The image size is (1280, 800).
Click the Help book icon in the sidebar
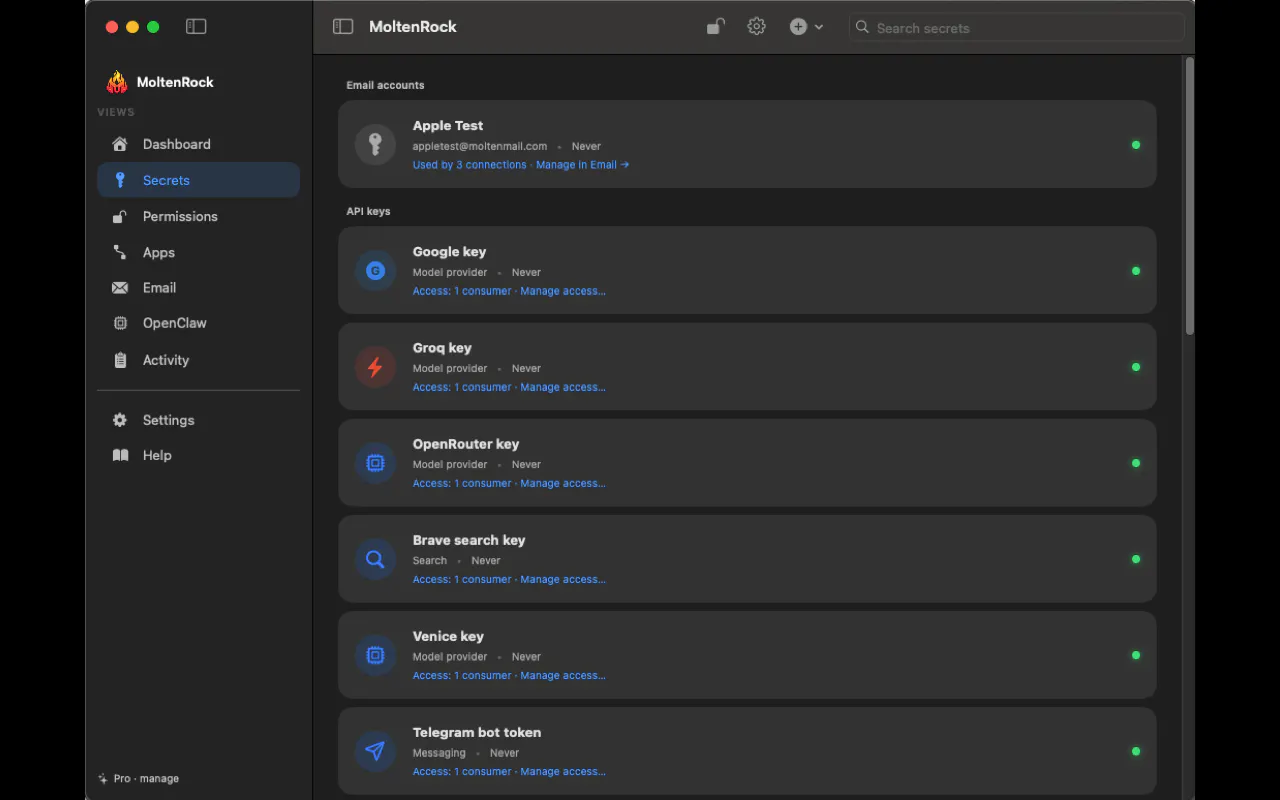(120, 455)
